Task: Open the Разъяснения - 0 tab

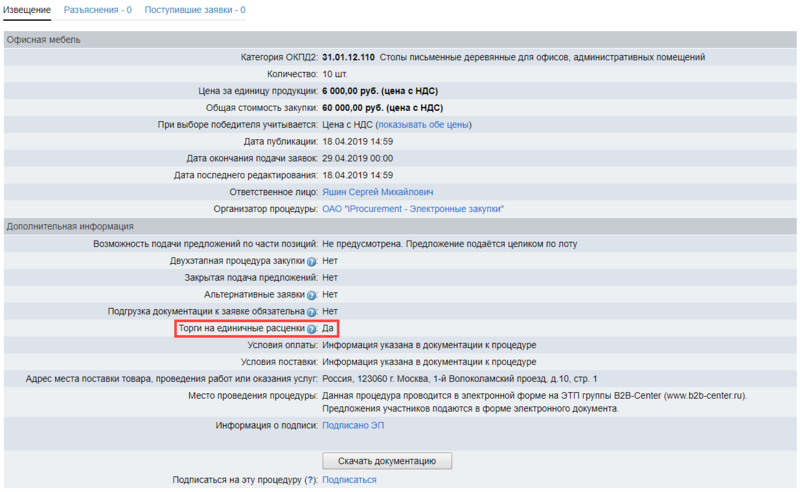Action: click(98, 10)
